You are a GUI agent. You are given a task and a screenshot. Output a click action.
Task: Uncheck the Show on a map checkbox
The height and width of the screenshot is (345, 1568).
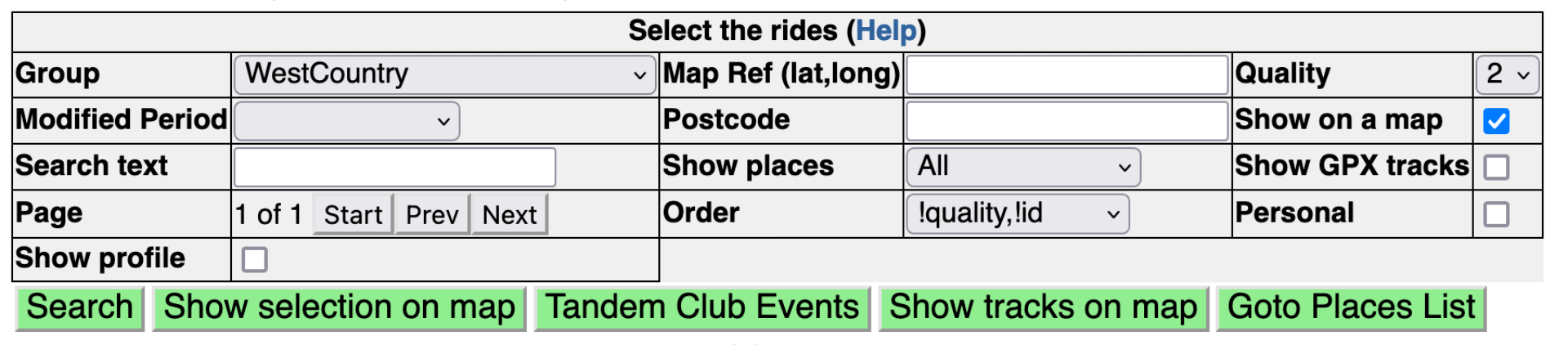[1496, 121]
